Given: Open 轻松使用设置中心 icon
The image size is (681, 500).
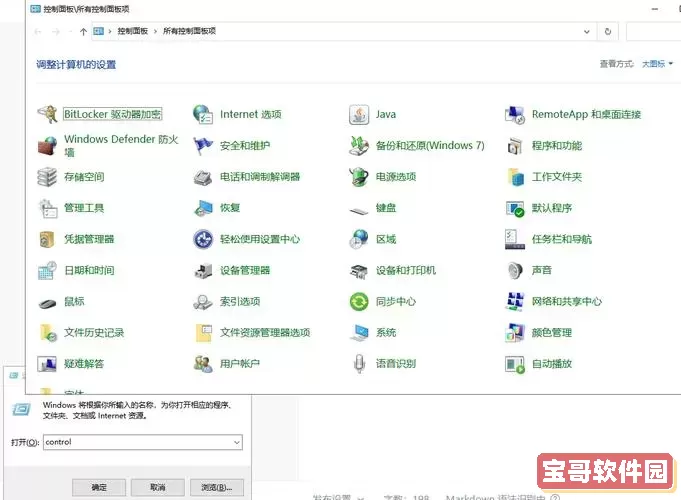Looking at the screenshot, I should [203, 239].
